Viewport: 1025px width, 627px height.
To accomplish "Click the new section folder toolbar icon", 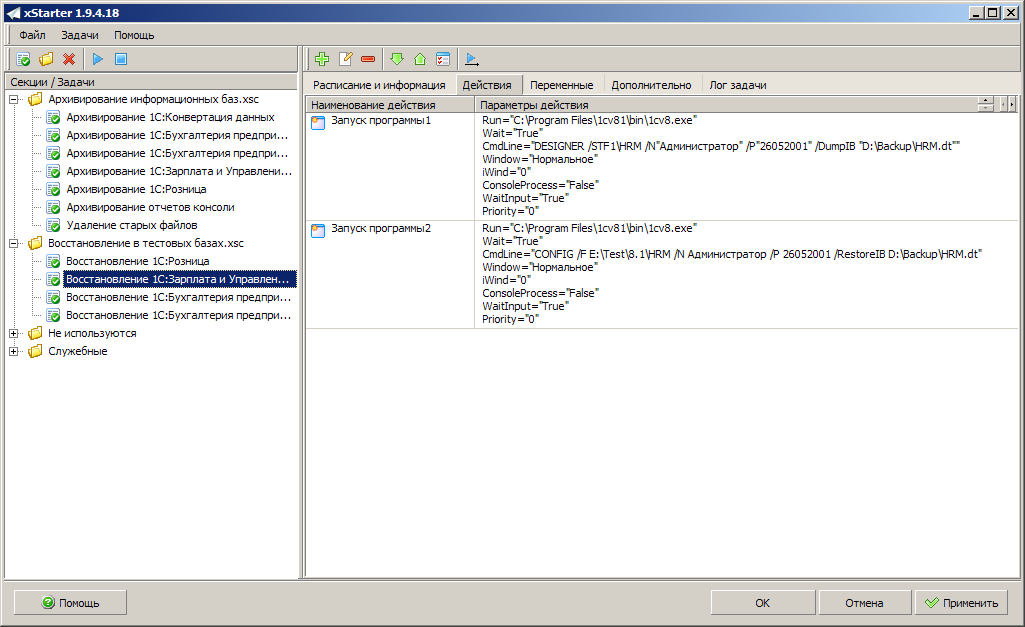I will 46,59.
